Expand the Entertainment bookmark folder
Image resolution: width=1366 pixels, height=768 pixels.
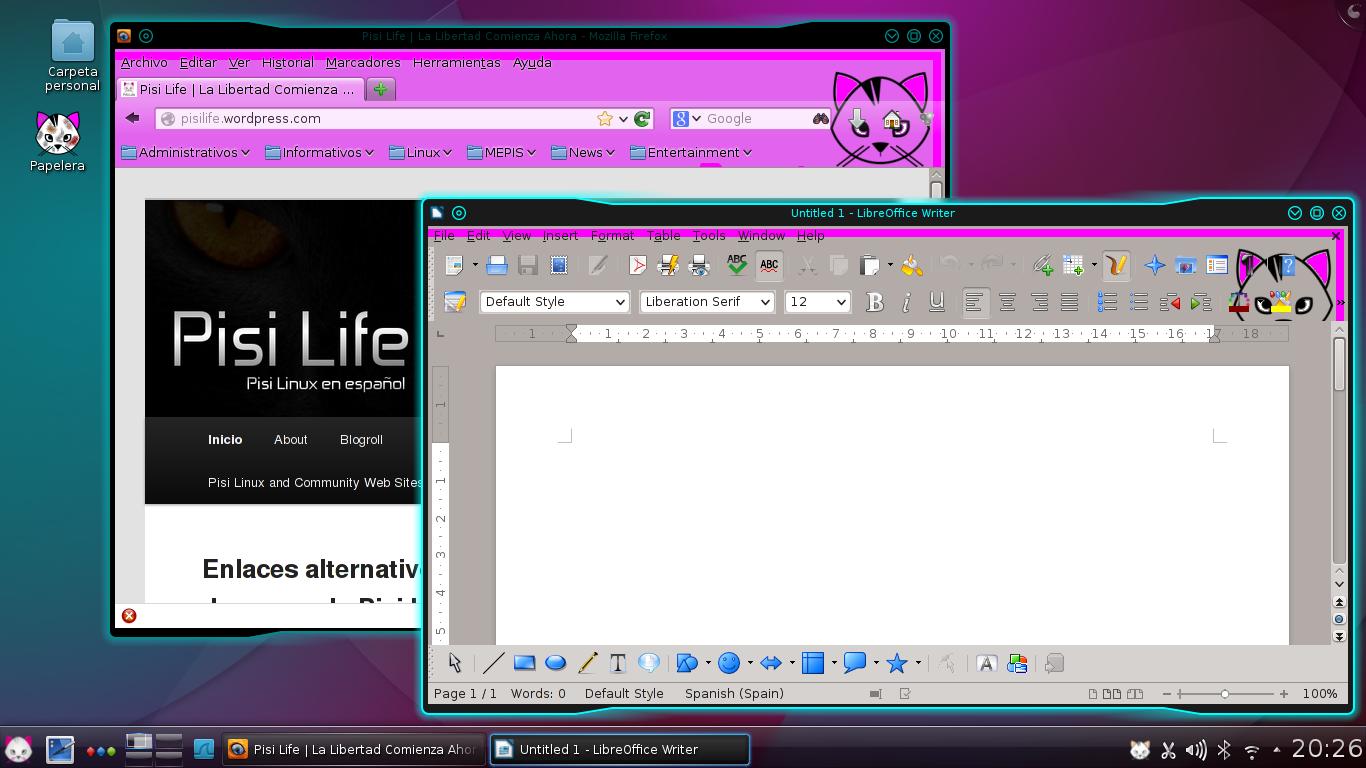[691, 152]
